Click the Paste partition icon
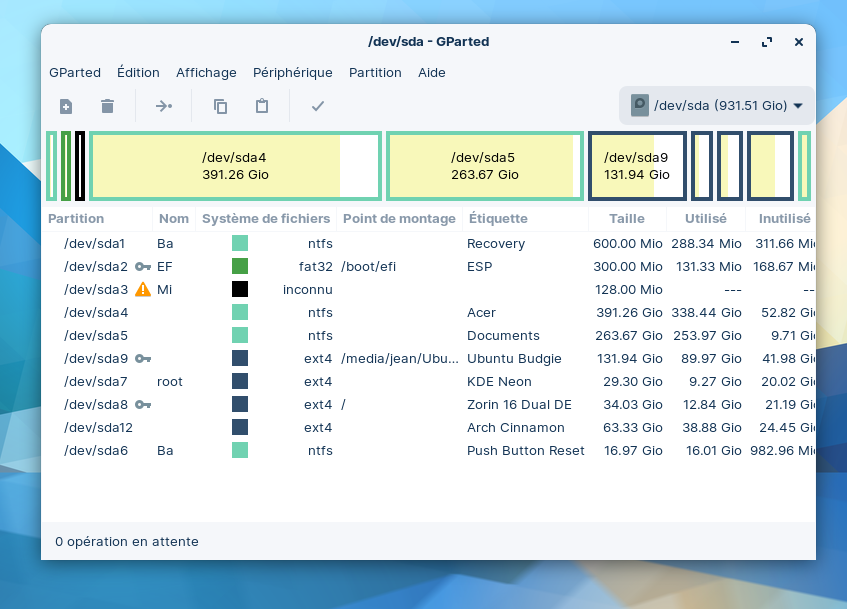Screen dimensions: 847x609 262,106
